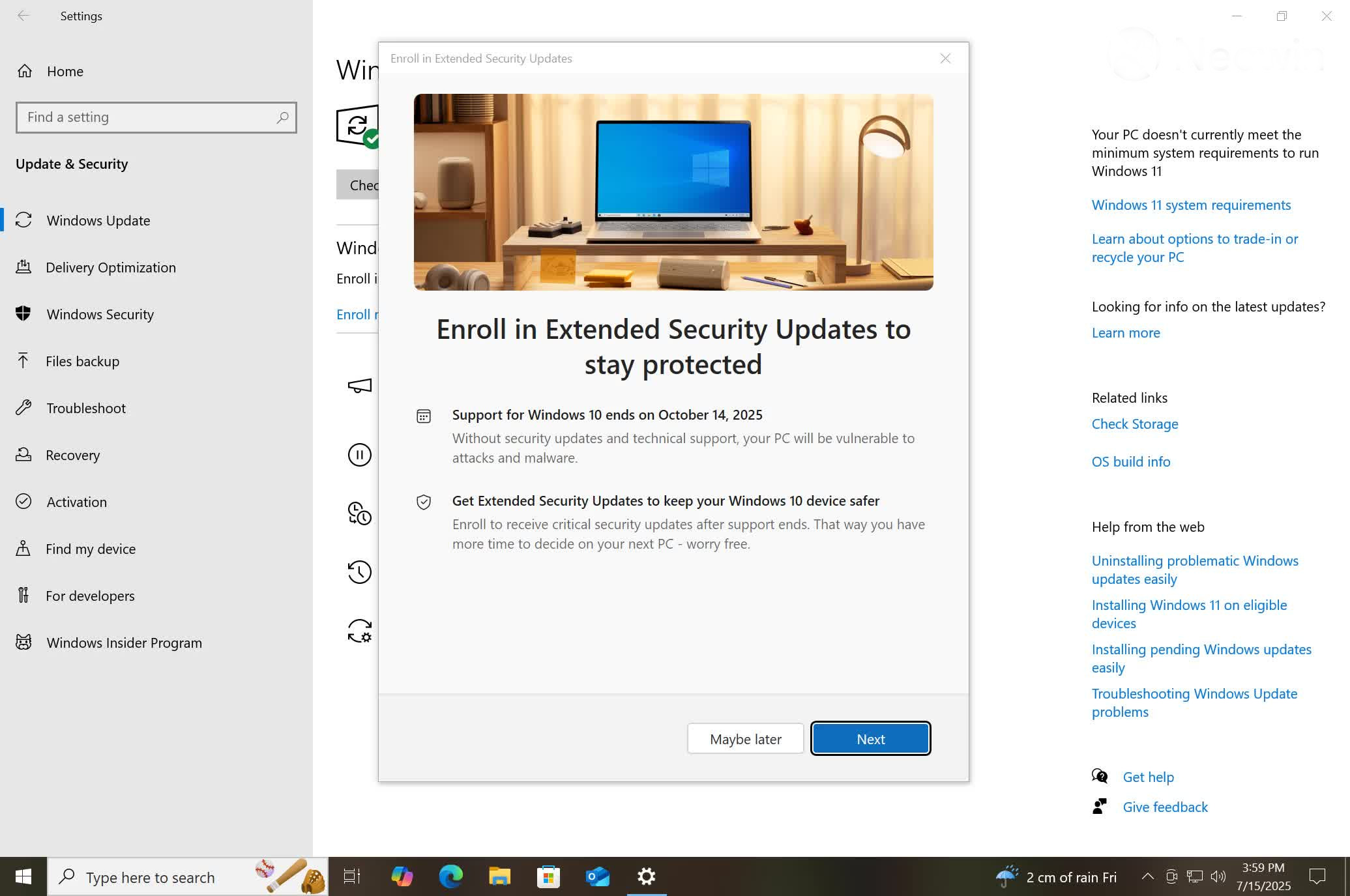Click the Settings back arrow

(x=23, y=16)
